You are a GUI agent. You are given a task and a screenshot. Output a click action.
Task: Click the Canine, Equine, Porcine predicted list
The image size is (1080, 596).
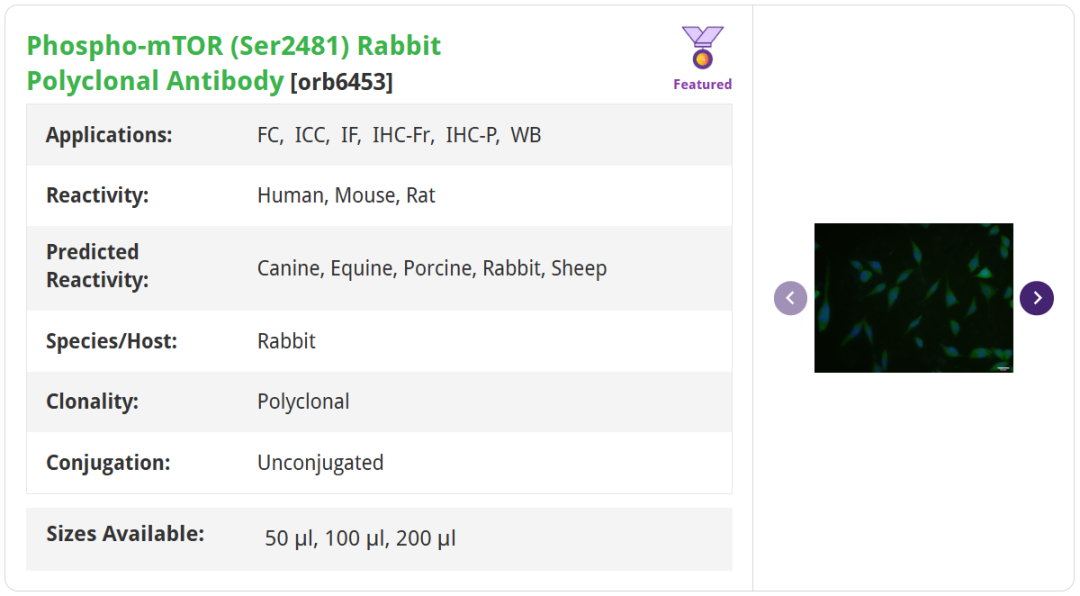432,268
